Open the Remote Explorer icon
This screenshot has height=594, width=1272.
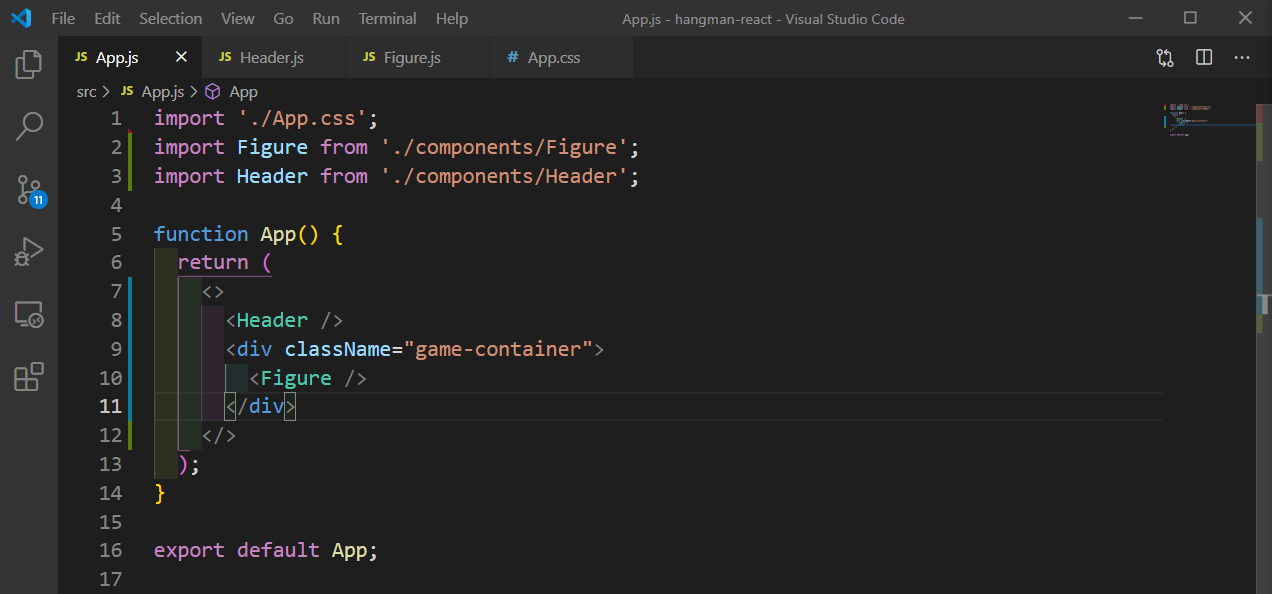(x=29, y=315)
